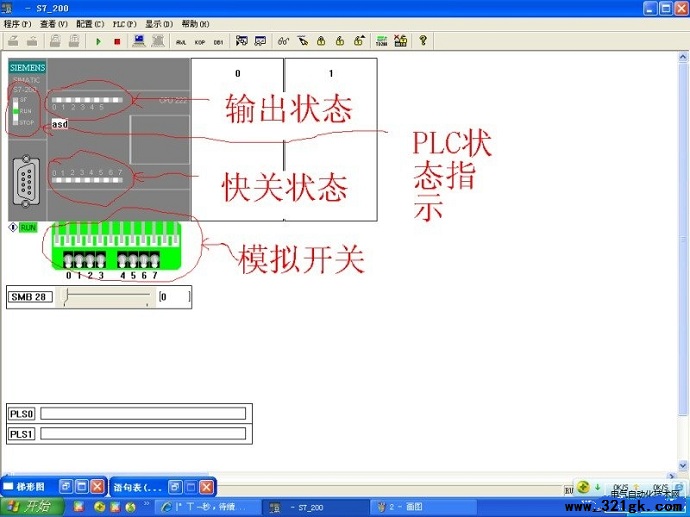Click the red-X configuration toolbar icon
Screen dimensions: 690x517
point(400,41)
